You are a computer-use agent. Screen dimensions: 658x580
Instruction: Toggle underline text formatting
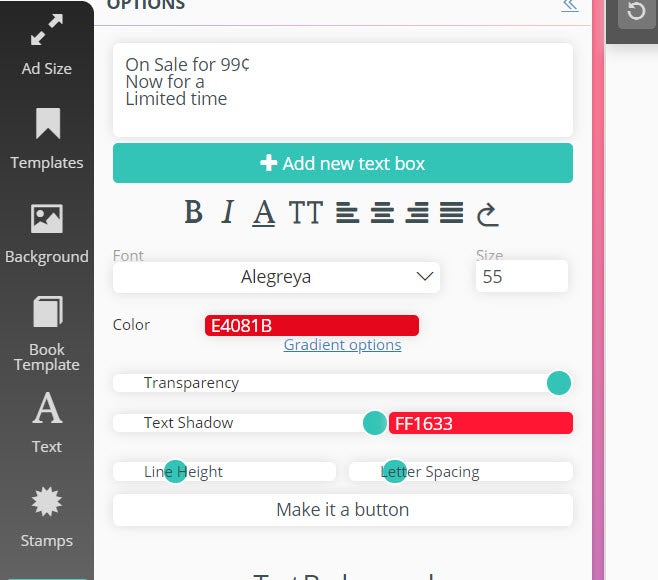[263, 212]
